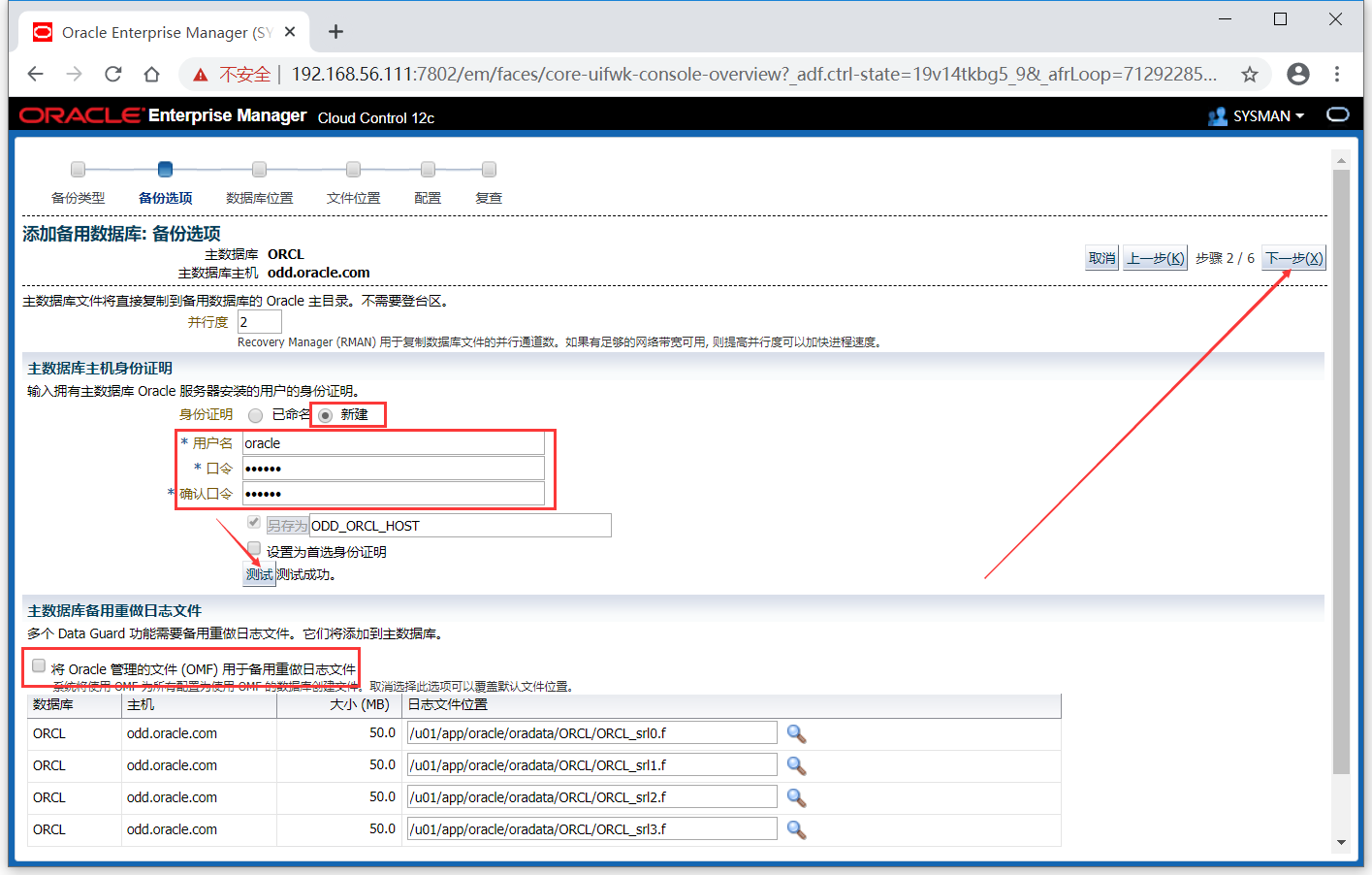The height and width of the screenshot is (875, 1372).
Task: Click the 上一步(K) button
Action: pos(1155,258)
